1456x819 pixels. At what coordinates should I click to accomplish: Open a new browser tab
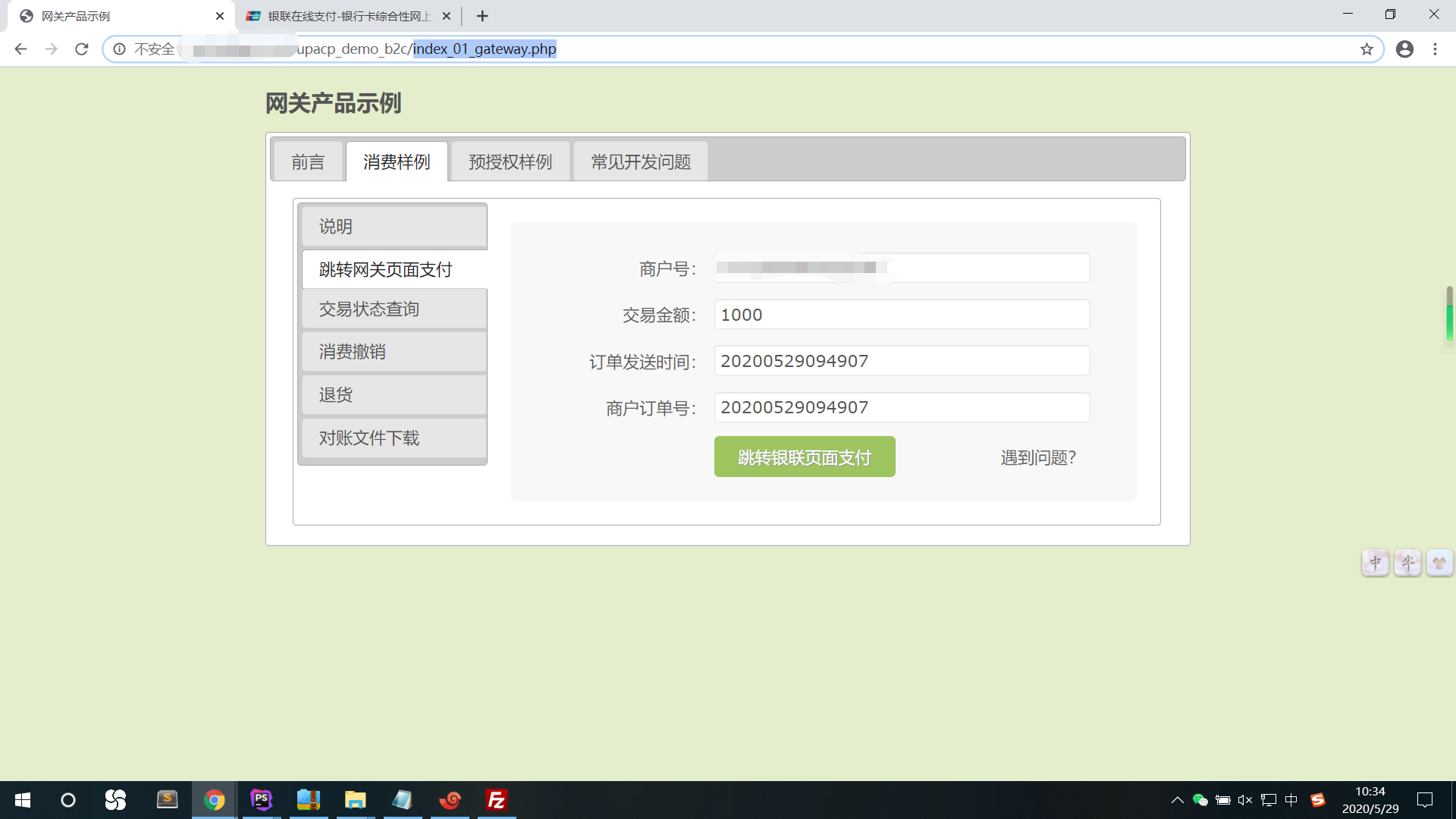pos(482,16)
